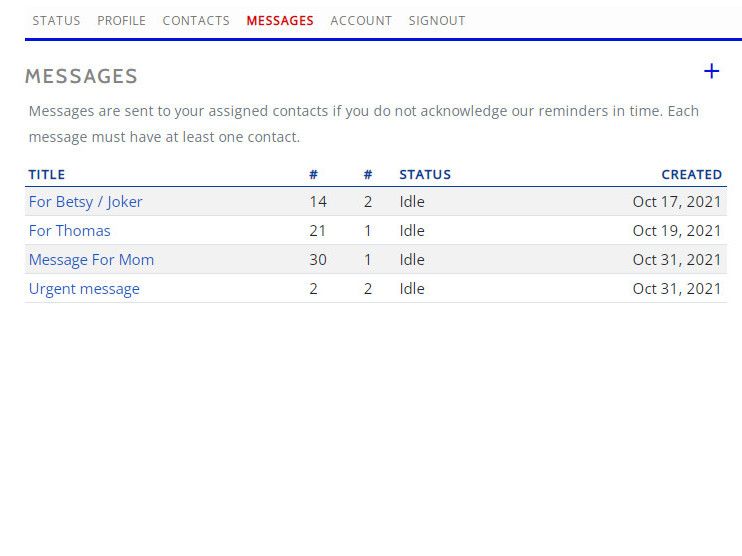
Task: Click the Idle status of Urgent message
Action: click(412, 289)
